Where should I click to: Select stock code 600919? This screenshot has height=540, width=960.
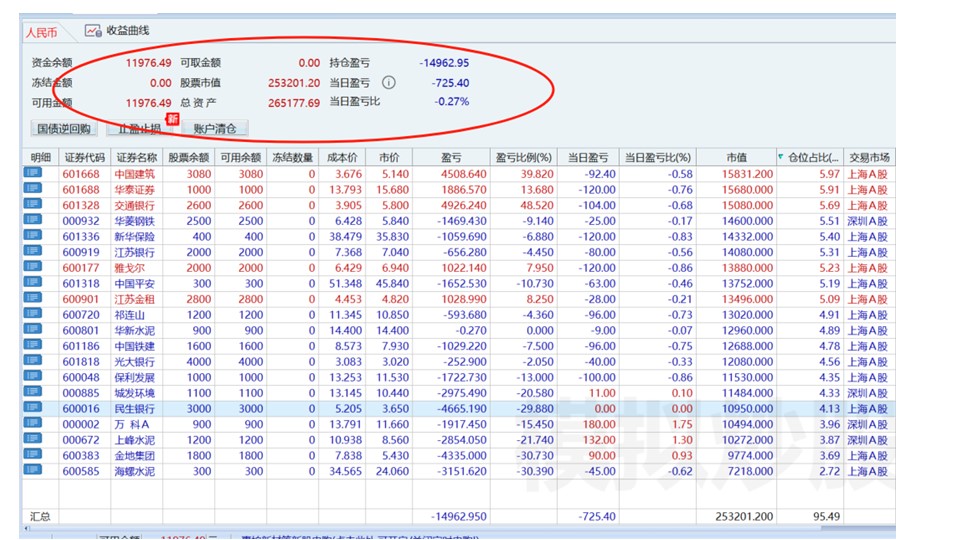pyautogui.click(x=81, y=252)
